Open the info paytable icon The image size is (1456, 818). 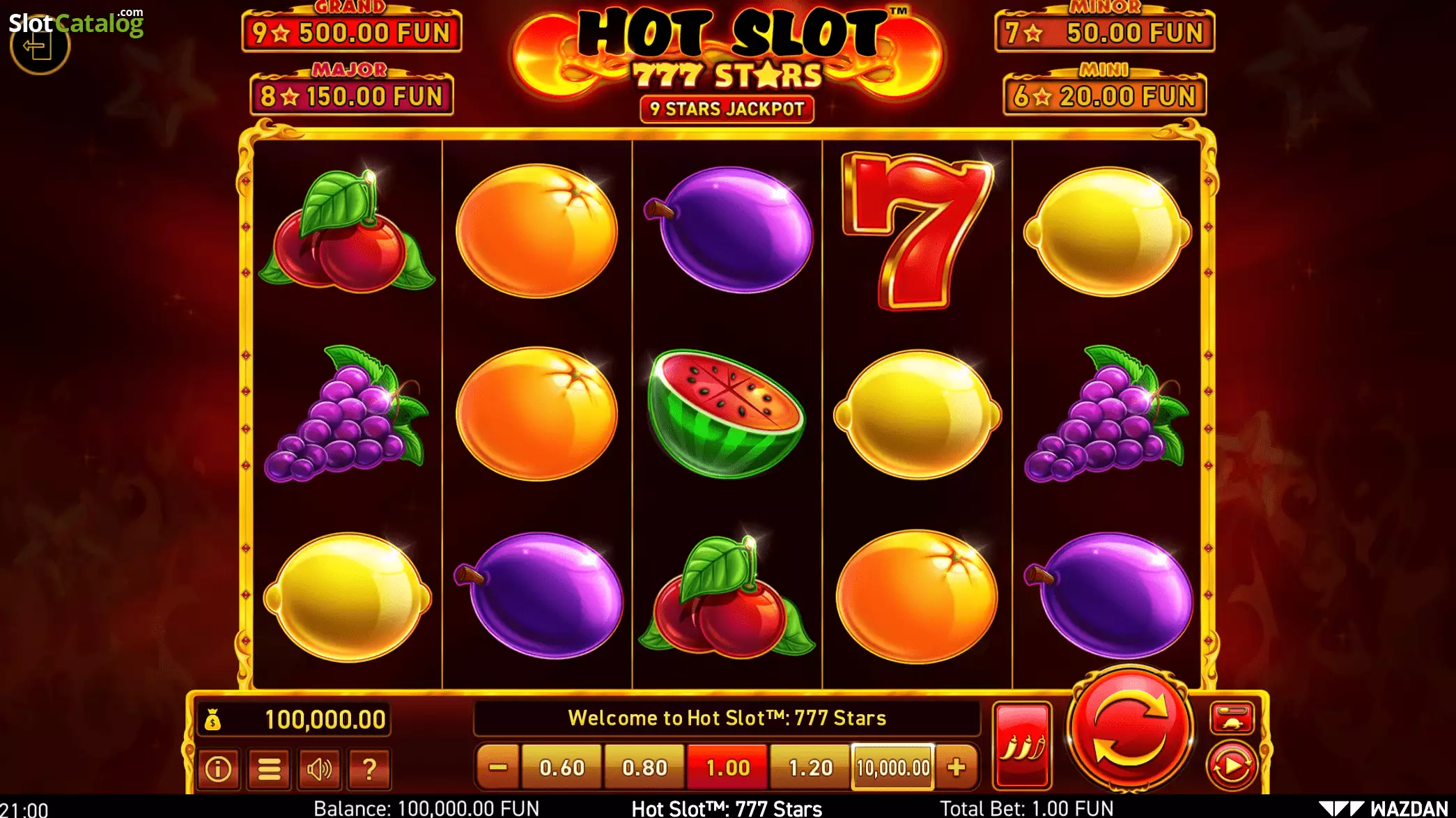coord(218,769)
